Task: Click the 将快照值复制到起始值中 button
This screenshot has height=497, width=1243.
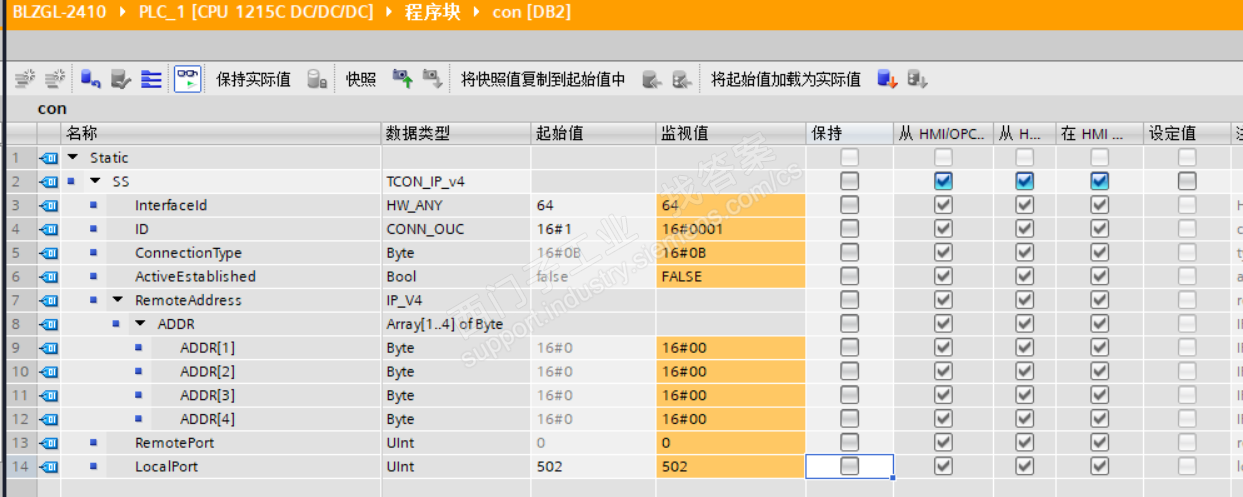Action: coord(543,80)
